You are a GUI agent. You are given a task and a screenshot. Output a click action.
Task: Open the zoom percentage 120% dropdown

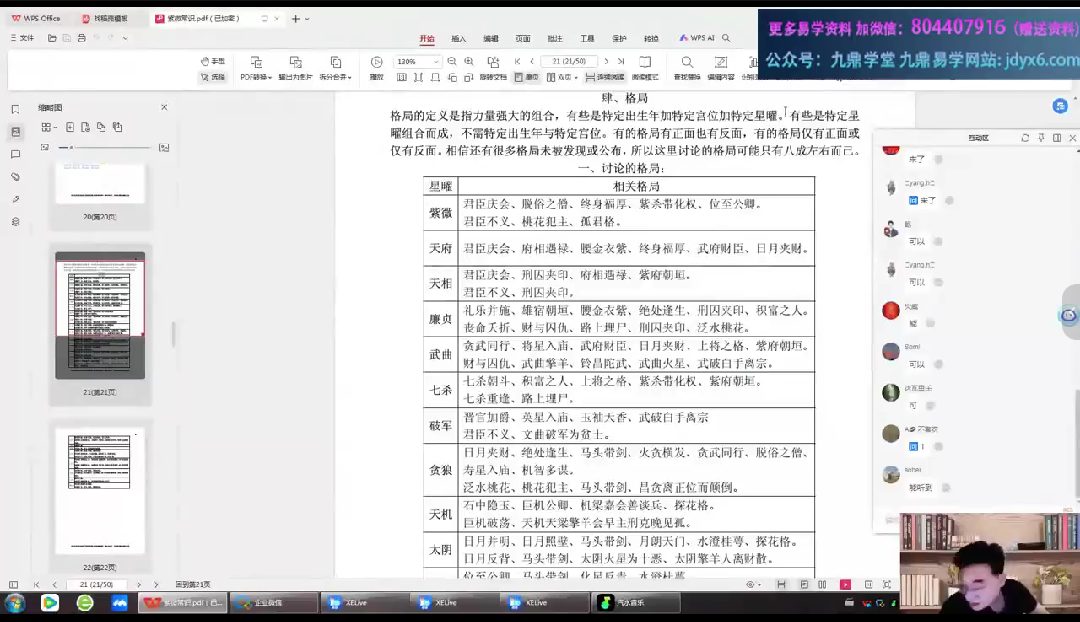pyautogui.click(x=436, y=61)
